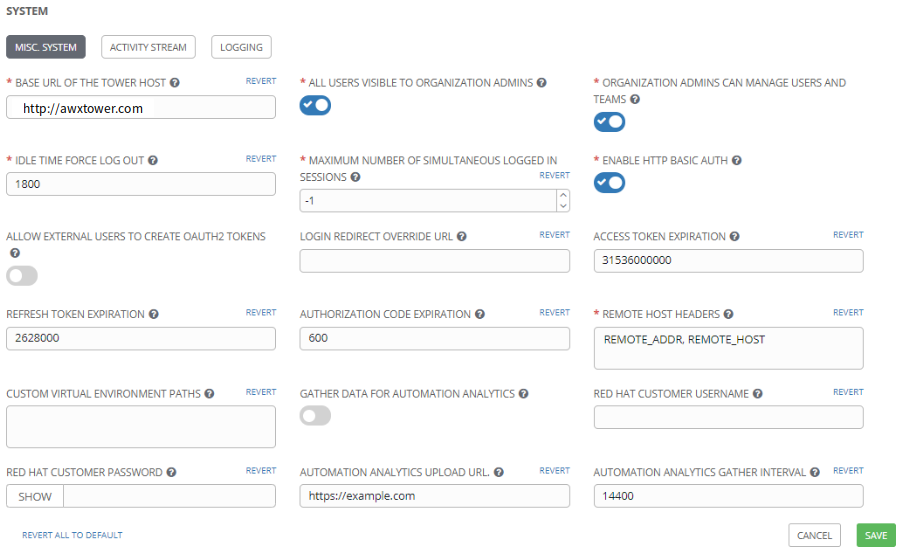Click the Save button
This screenshot has width=903, height=554.
(x=876, y=535)
